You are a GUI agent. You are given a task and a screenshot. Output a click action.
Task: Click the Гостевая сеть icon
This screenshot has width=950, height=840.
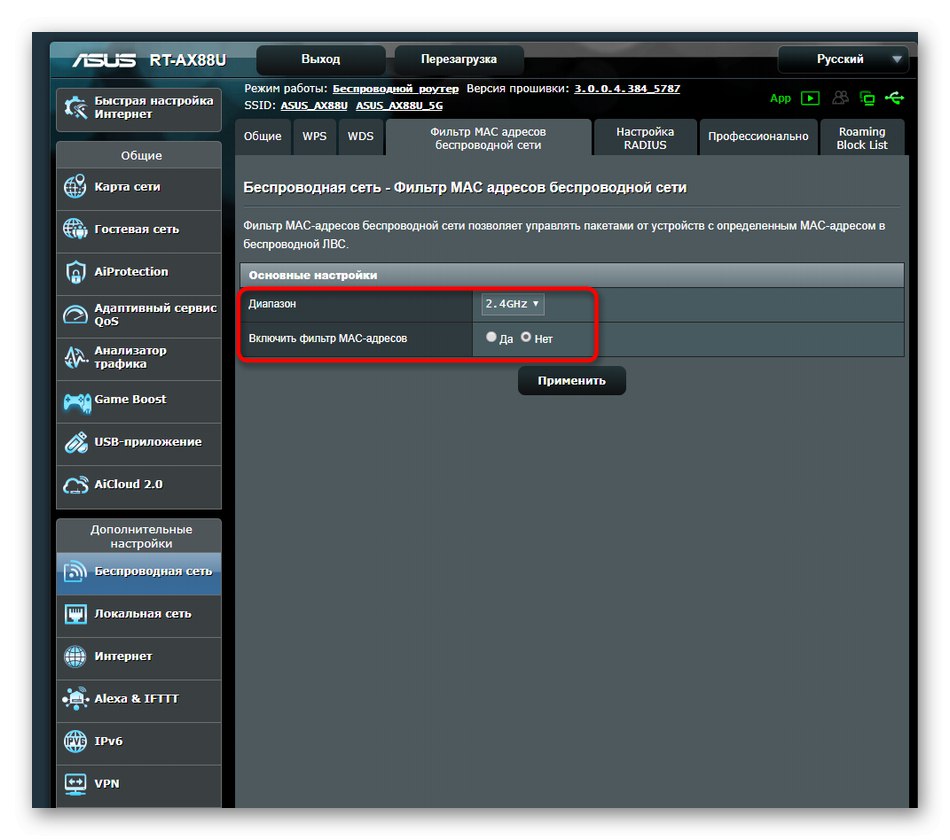tap(75, 229)
